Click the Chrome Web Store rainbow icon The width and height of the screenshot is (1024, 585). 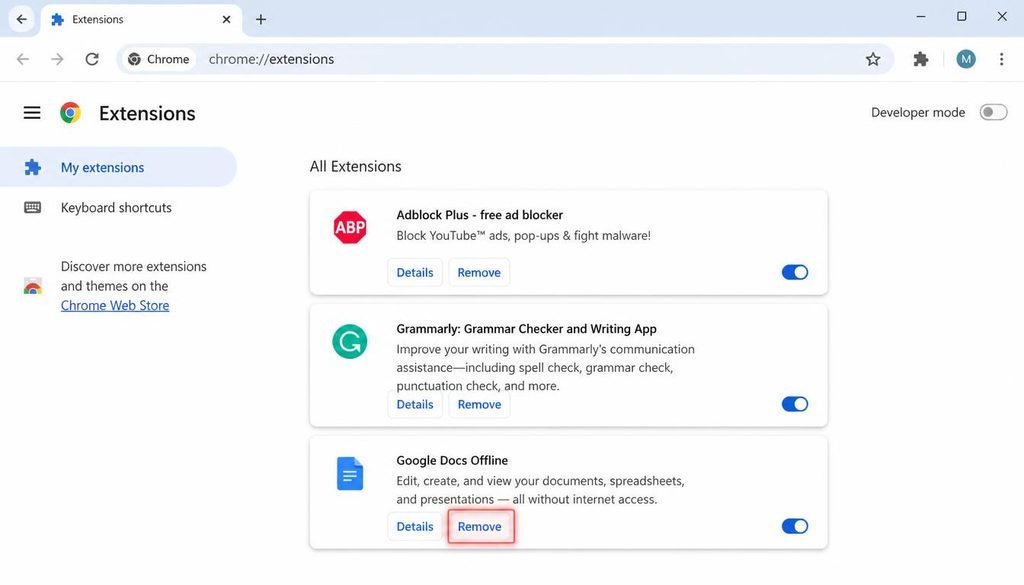[33, 286]
